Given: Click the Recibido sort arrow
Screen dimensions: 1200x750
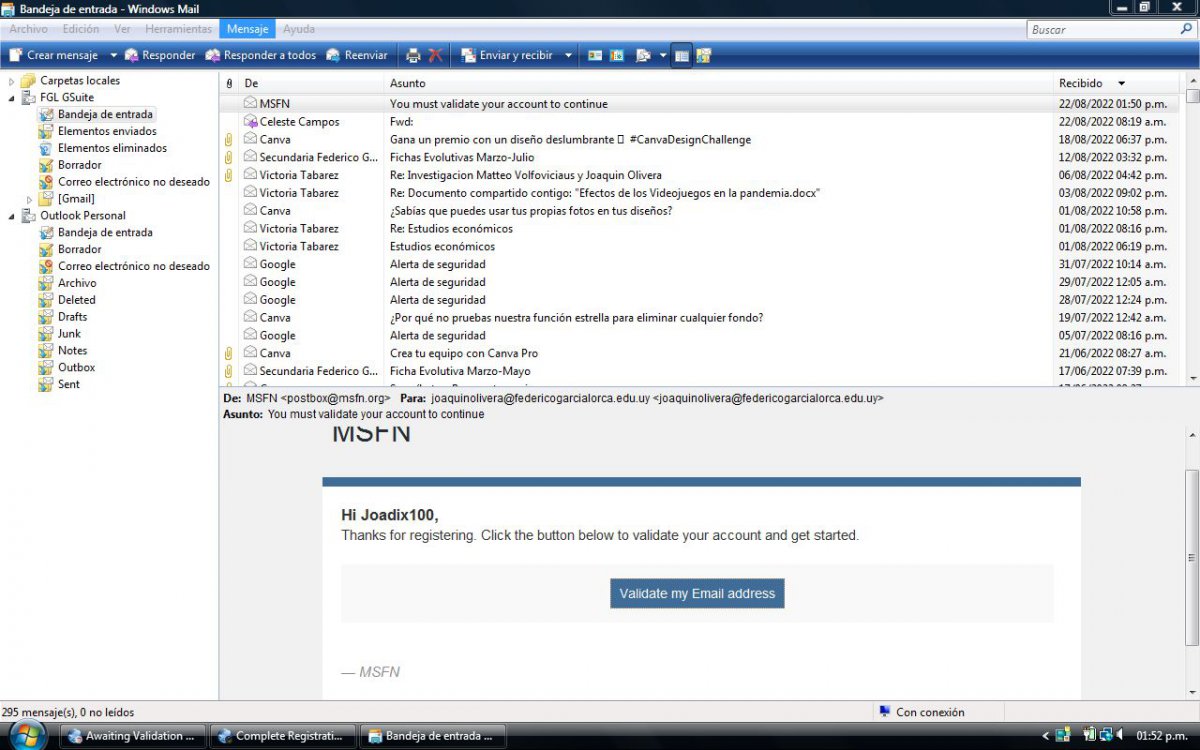Looking at the screenshot, I should click(1121, 83).
